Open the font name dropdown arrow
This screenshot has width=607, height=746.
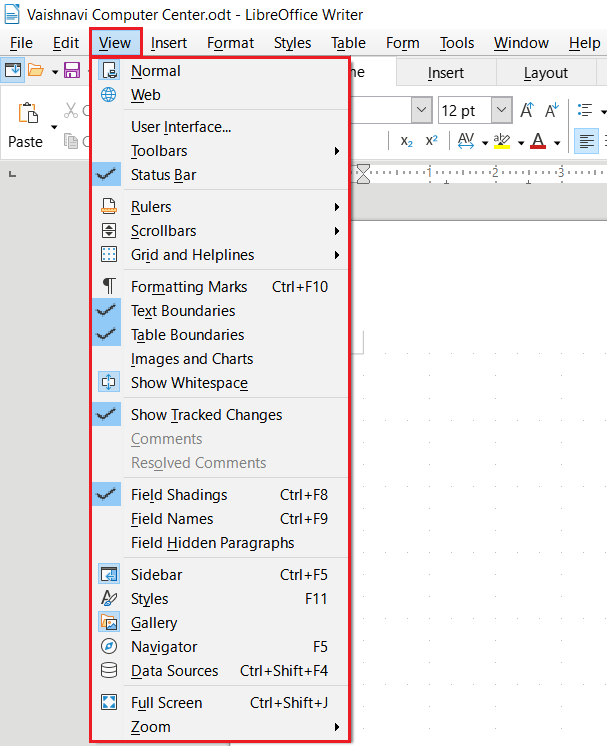pyautogui.click(x=421, y=110)
